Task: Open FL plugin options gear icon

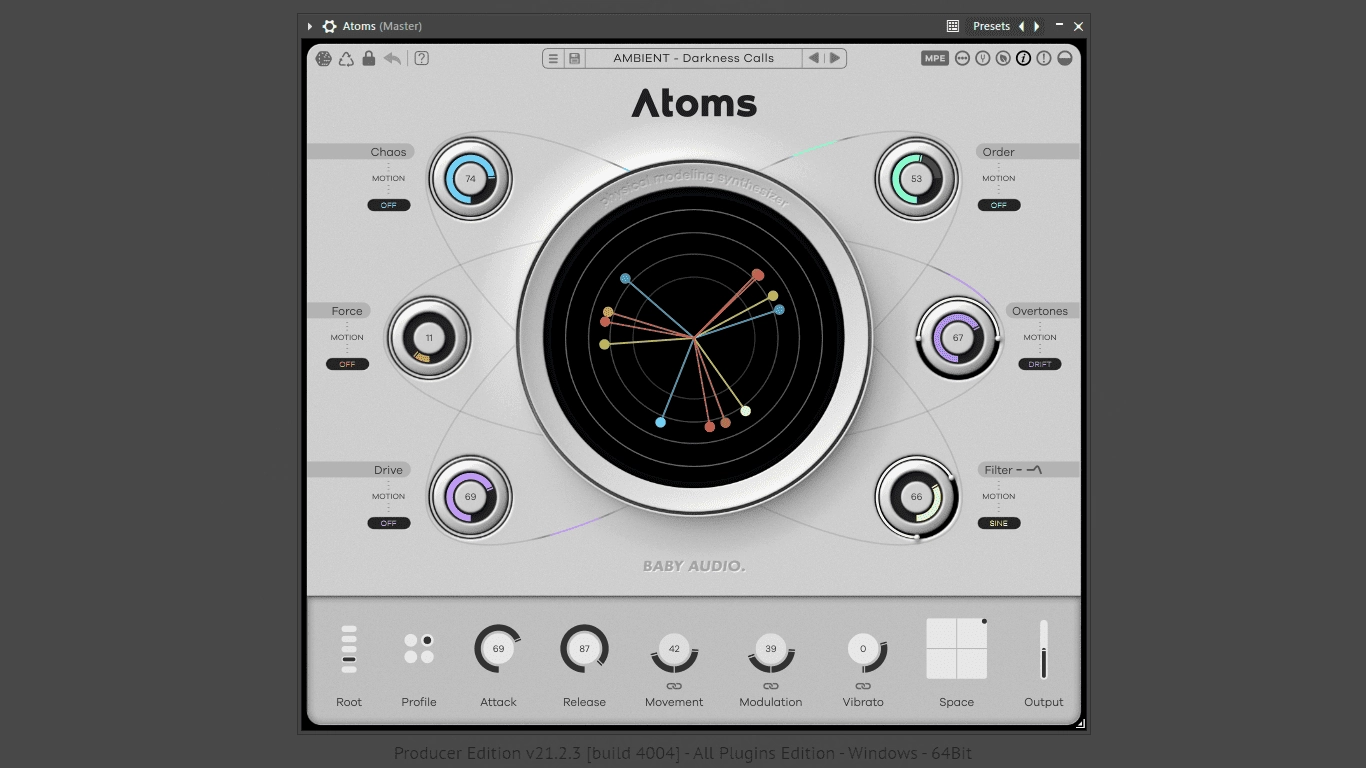Action: pyautogui.click(x=329, y=26)
